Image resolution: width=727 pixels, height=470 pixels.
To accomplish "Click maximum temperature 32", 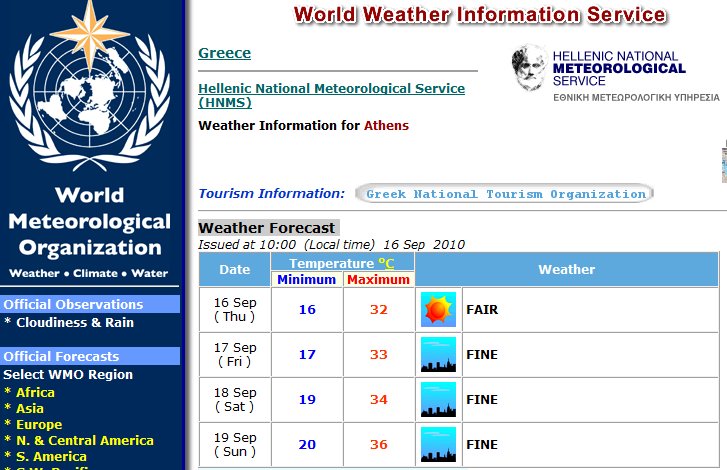I will (378, 309).
